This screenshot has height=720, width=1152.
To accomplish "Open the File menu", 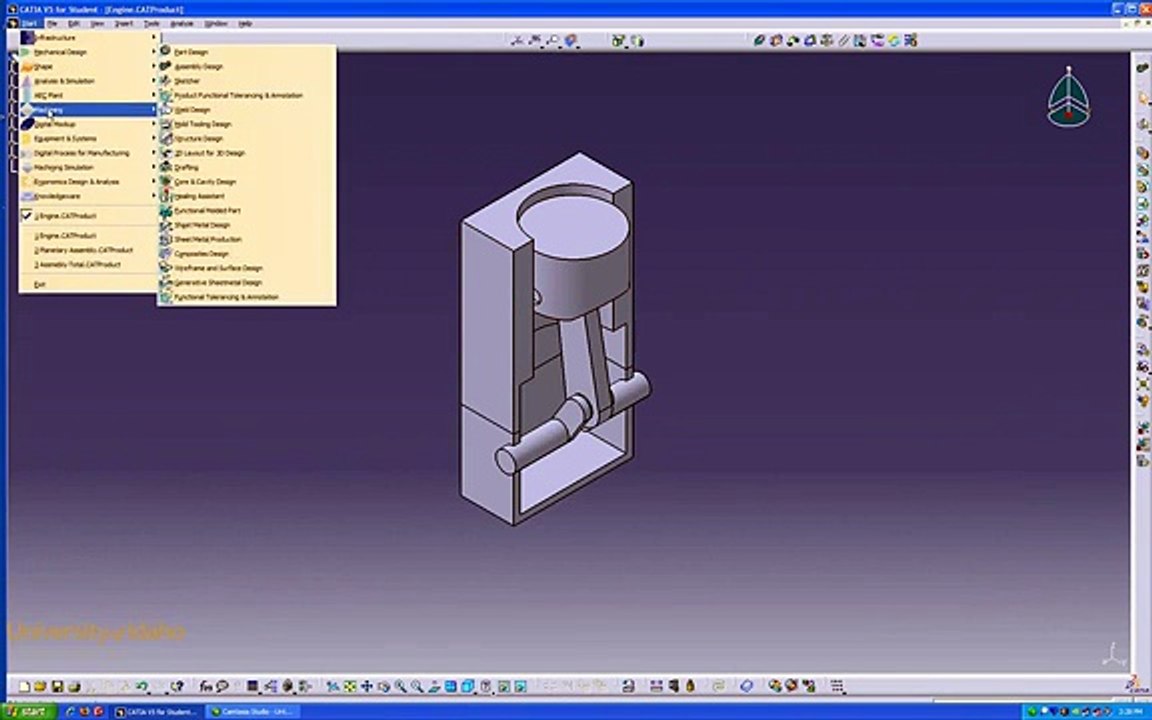I will pyautogui.click(x=52, y=24).
